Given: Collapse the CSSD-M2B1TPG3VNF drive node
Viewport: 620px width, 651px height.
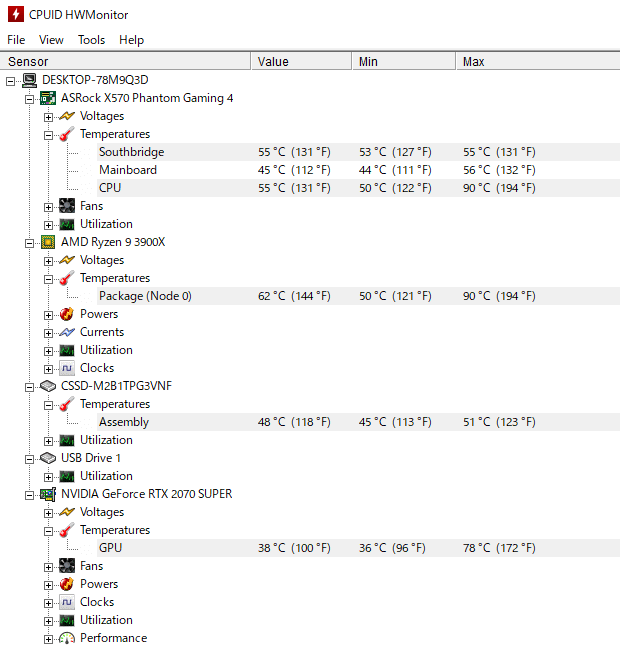Looking at the screenshot, I should click(x=29, y=387).
